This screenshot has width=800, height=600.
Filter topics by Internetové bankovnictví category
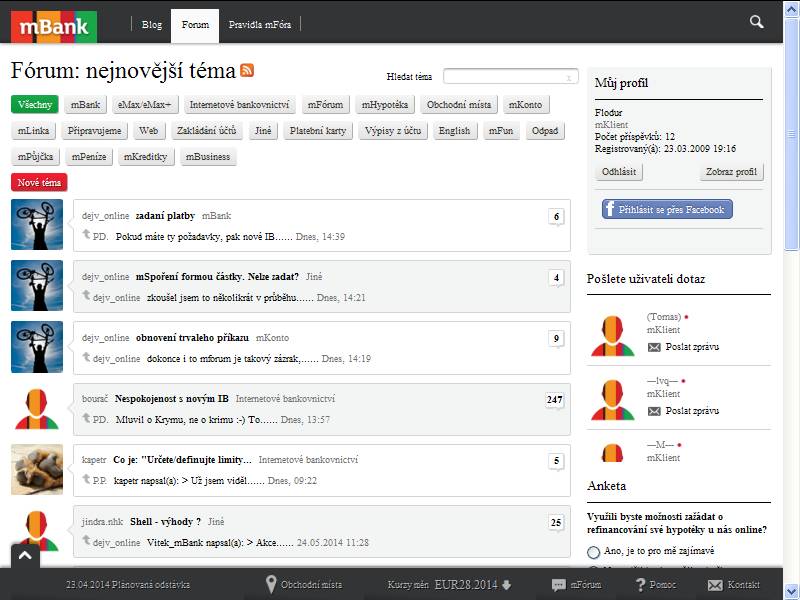click(239, 105)
